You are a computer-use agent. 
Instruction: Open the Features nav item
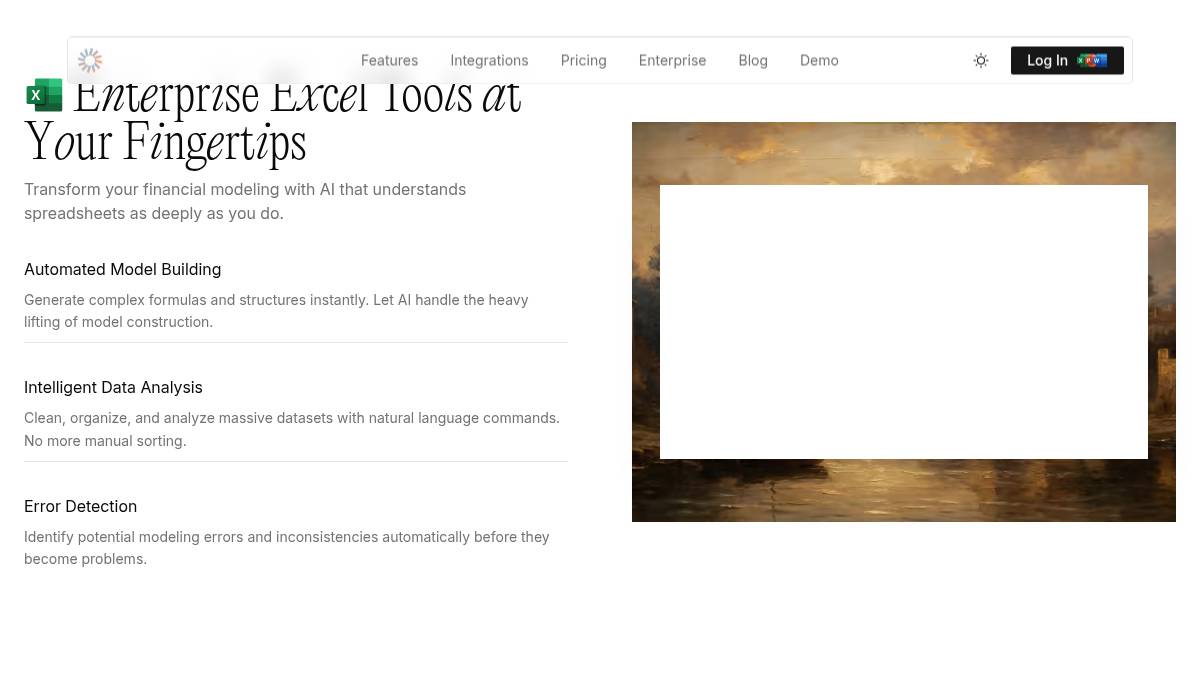pyautogui.click(x=389, y=61)
